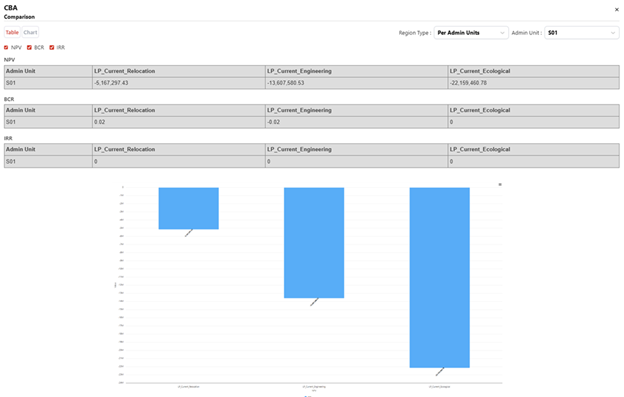Open the Admin Unit S01 dropdown
Image resolution: width=624 pixels, height=397 pixels.
click(581, 33)
